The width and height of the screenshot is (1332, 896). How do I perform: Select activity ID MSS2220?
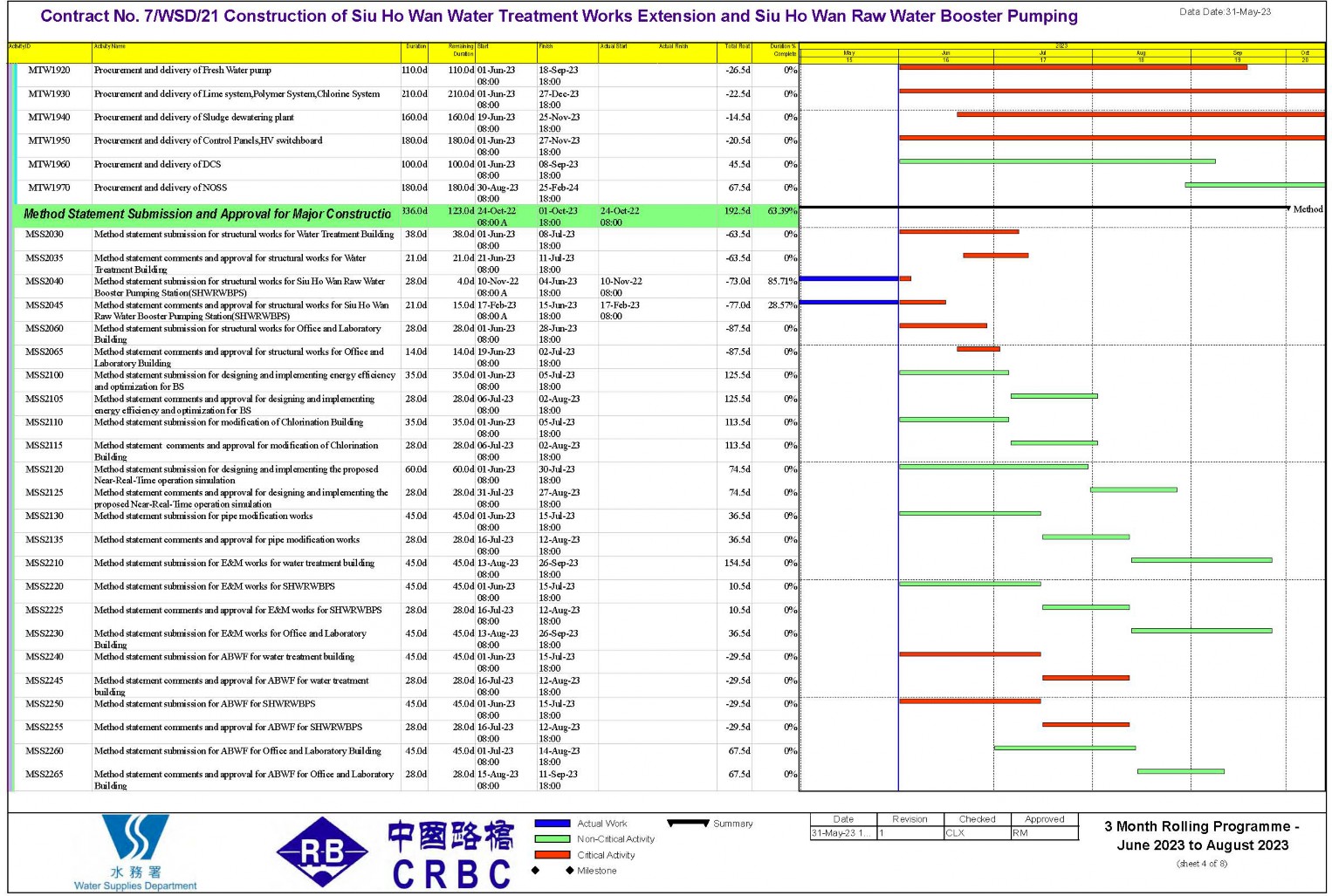pyautogui.click(x=45, y=586)
